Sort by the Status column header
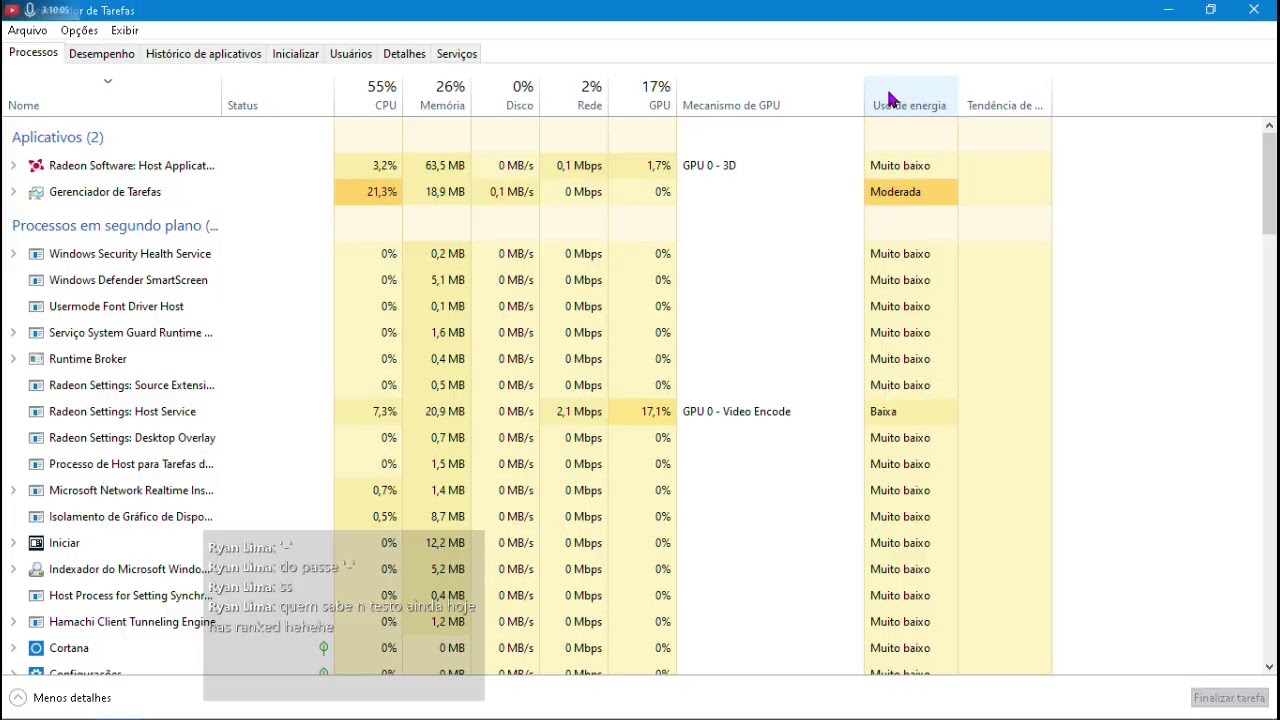This screenshot has width=1280, height=720. (x=278, y=97)
